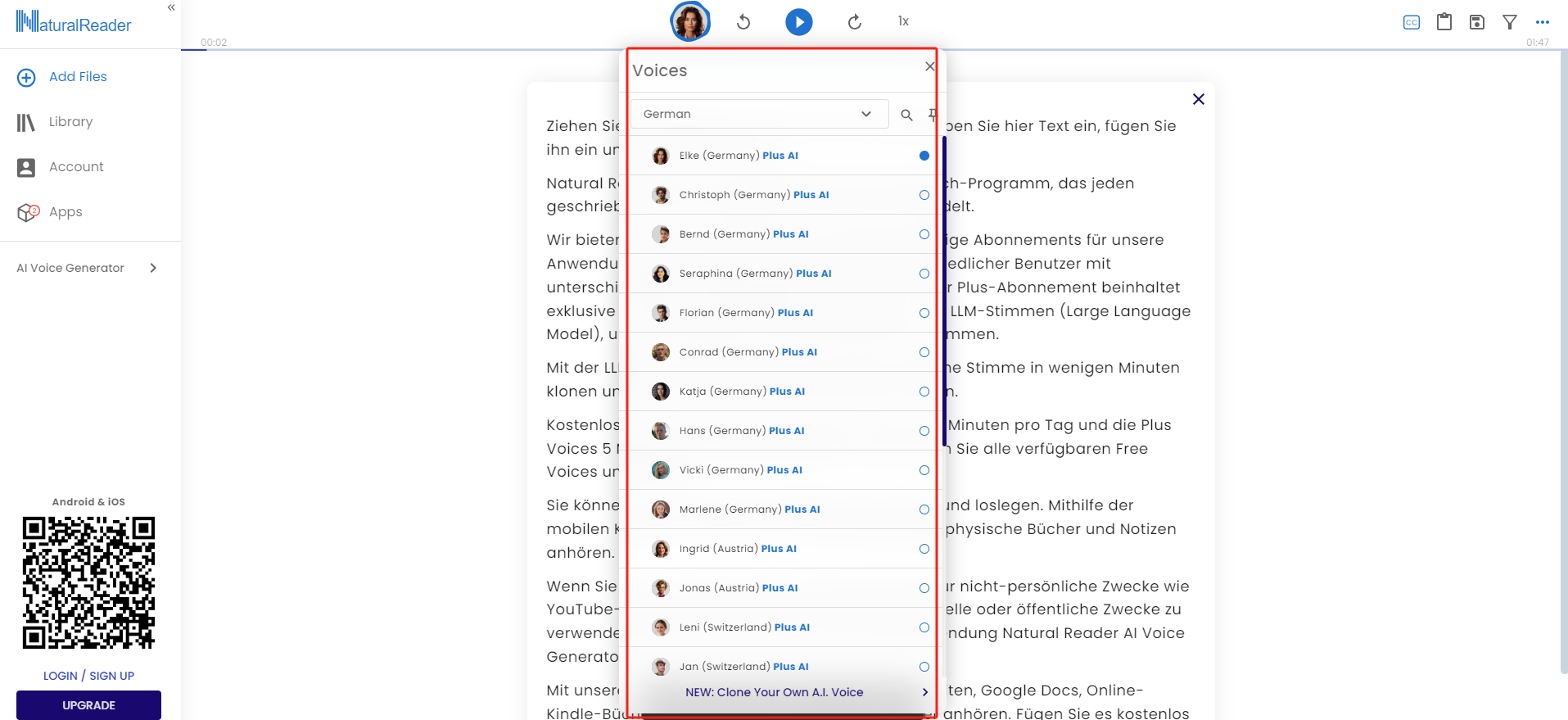Viewport: 1568px width, 720px height.
Task: Start reading with the blue play button
Action: 799,22
